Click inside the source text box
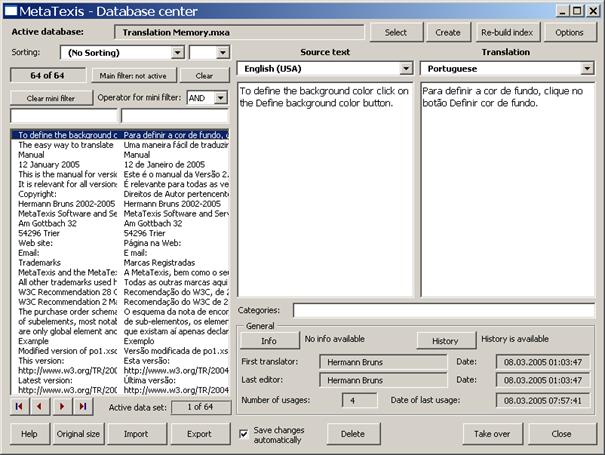This screenshot has height=455, width=605. tap(325, 189)
